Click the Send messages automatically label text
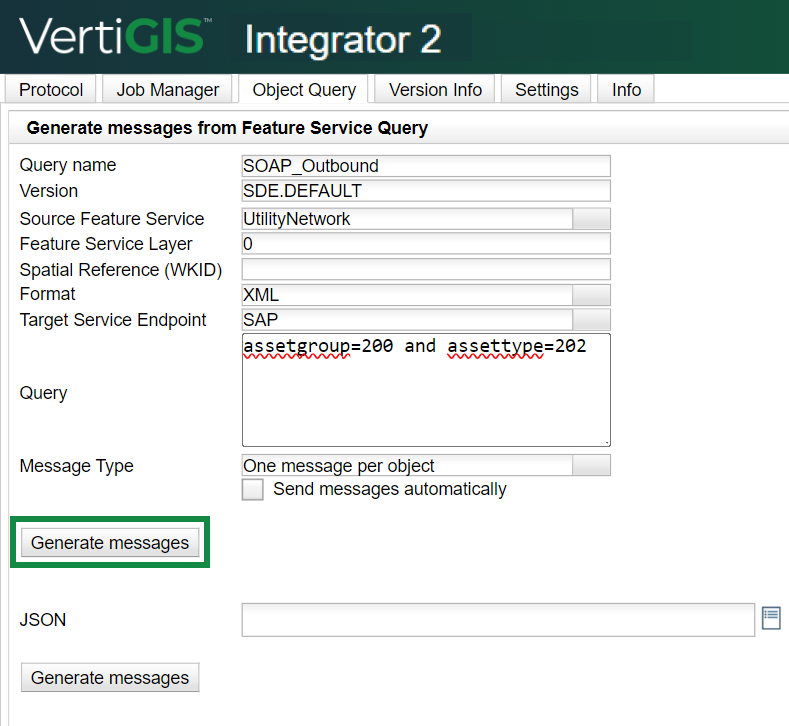The image size is (789, 726). [390, 489]
